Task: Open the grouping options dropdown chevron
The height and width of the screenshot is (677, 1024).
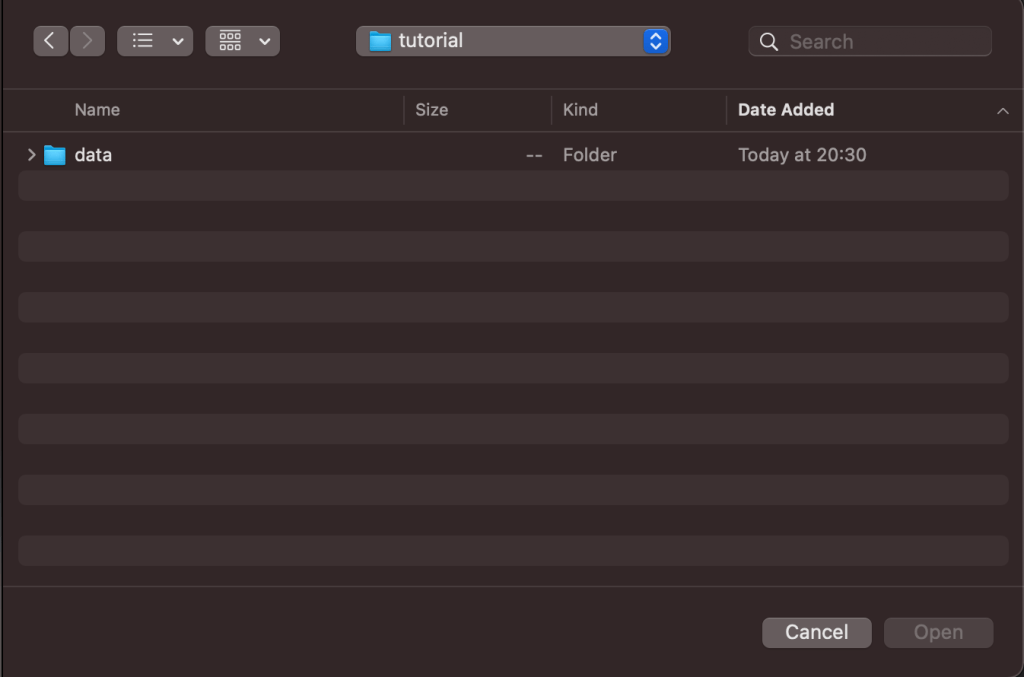Action: click(x=265, y=41)
